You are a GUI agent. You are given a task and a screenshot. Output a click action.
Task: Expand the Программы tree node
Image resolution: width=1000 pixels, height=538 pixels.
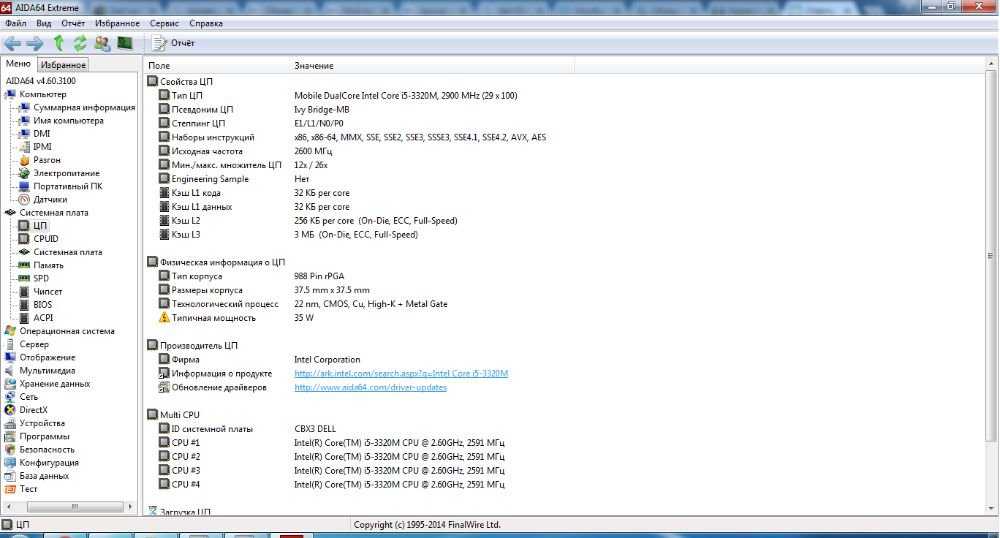pos(44,436)
